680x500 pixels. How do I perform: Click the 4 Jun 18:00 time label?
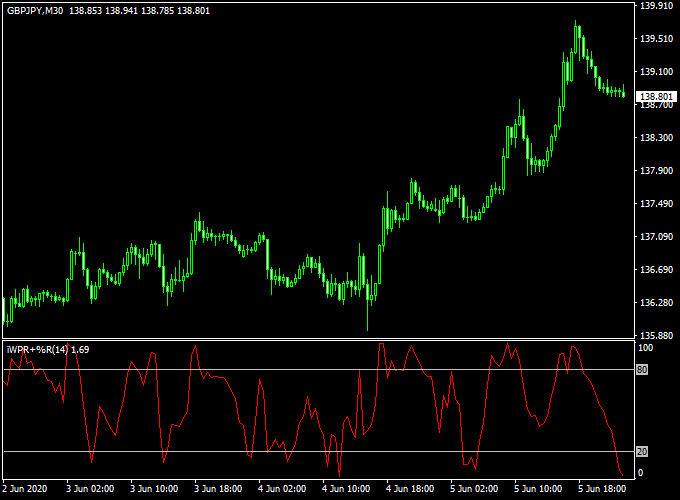[x=410, y=489]
